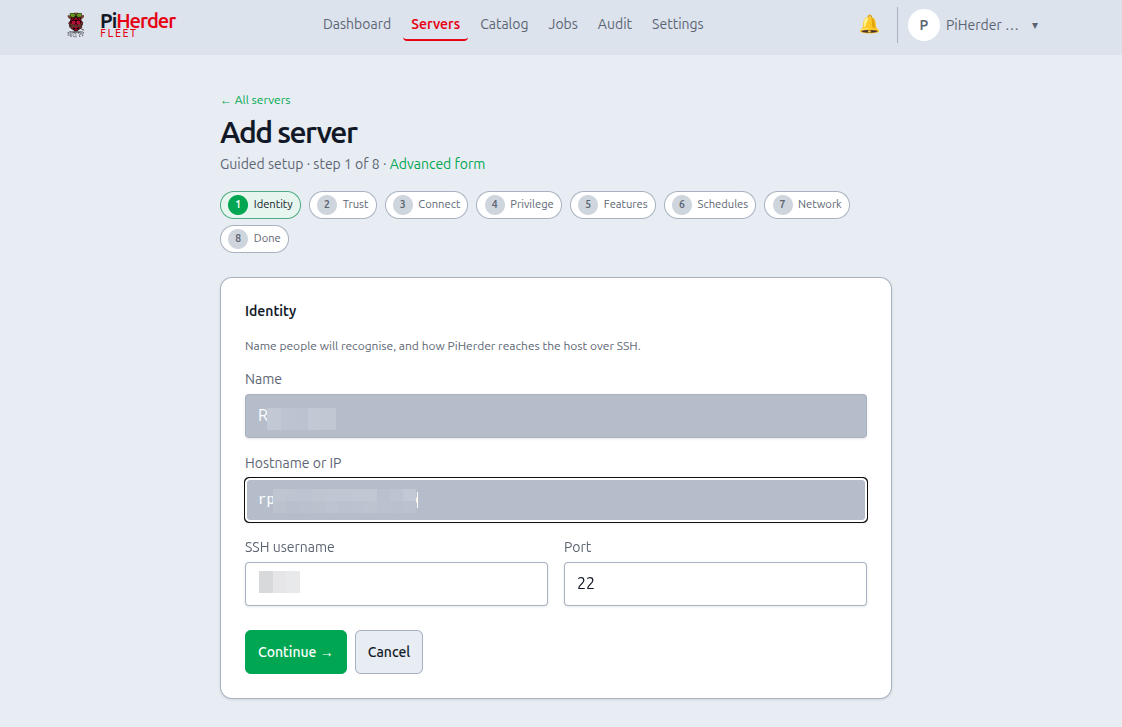Focus the Port field showing 22

click(715, 584)
